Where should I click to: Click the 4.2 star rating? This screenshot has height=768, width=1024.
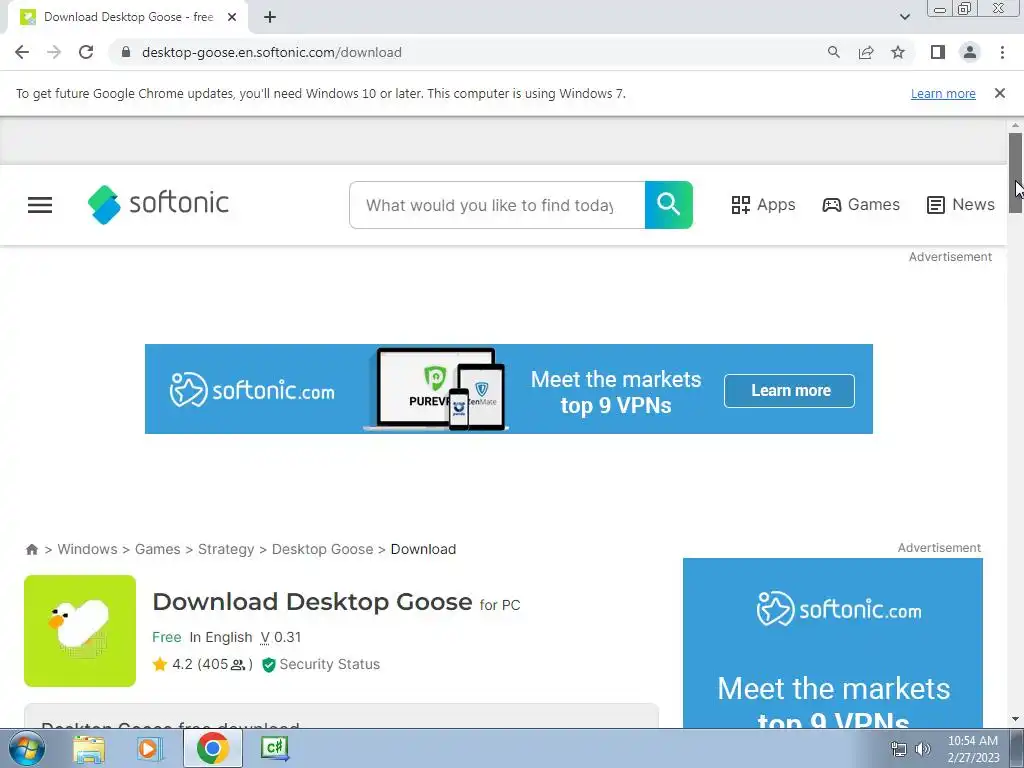tap(202, 664)
